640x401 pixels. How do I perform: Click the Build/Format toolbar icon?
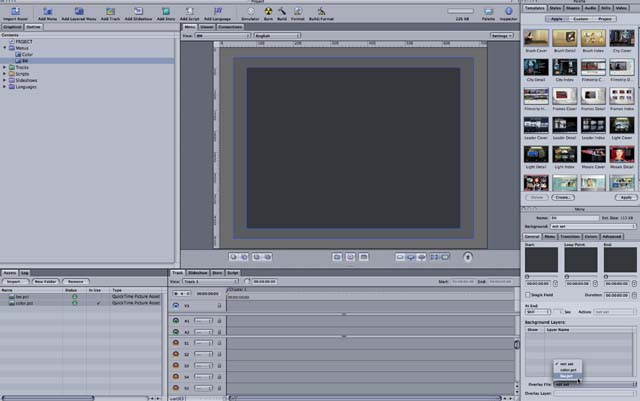322,11
